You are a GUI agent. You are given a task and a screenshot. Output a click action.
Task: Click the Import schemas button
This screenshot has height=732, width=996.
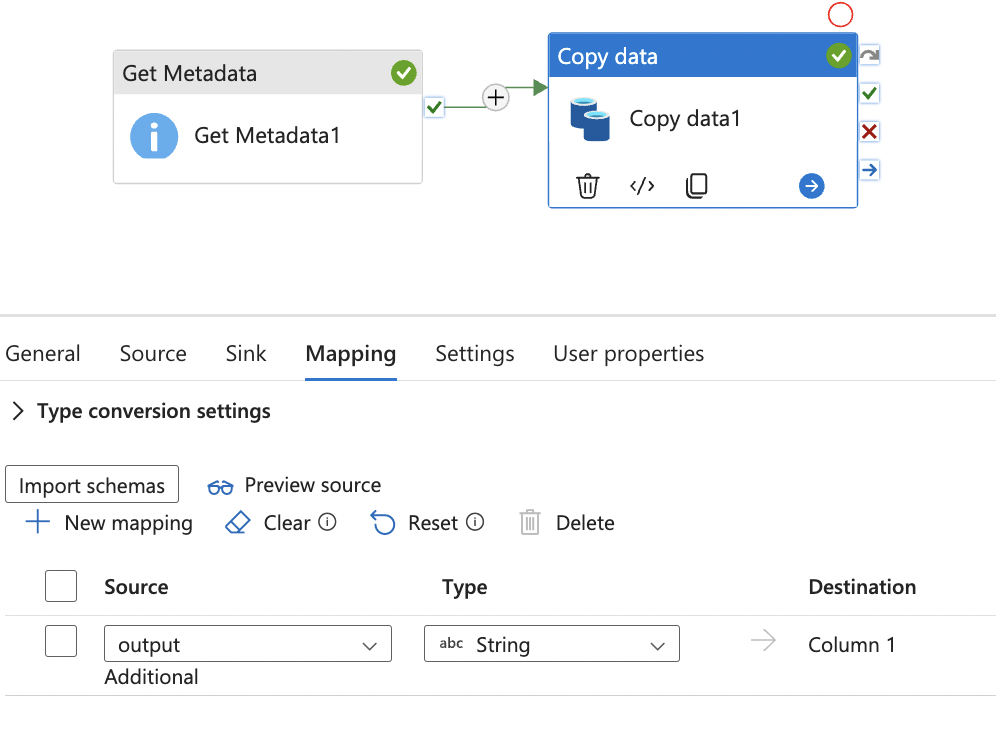click(92, 486)
